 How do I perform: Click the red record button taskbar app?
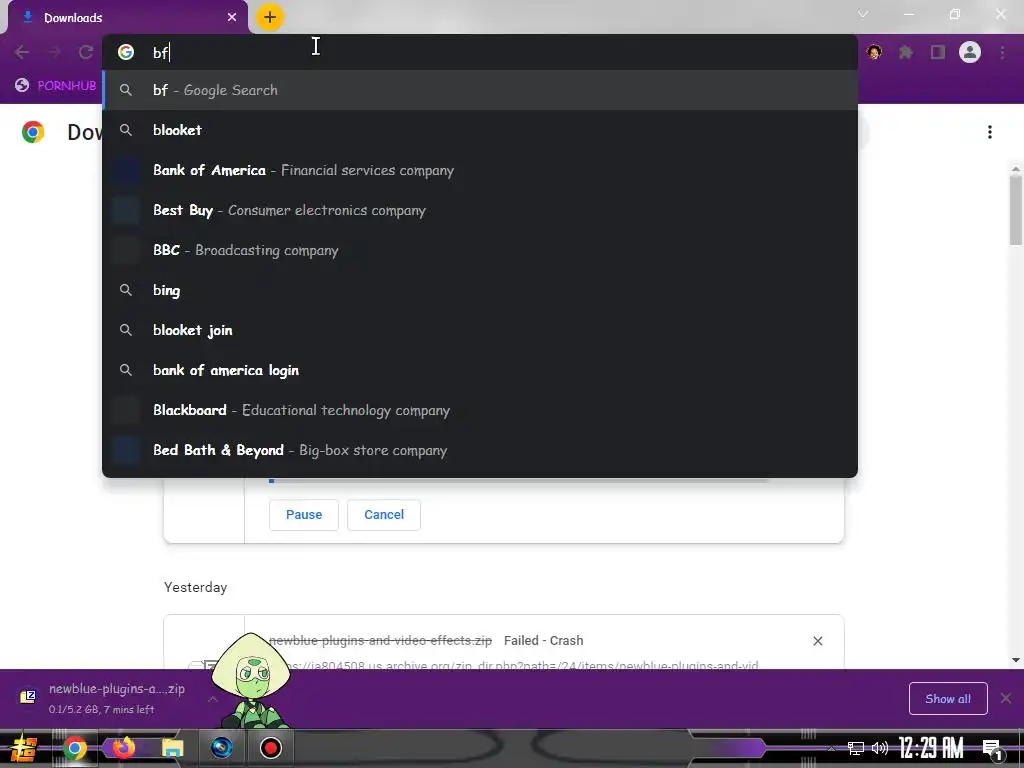270,748
